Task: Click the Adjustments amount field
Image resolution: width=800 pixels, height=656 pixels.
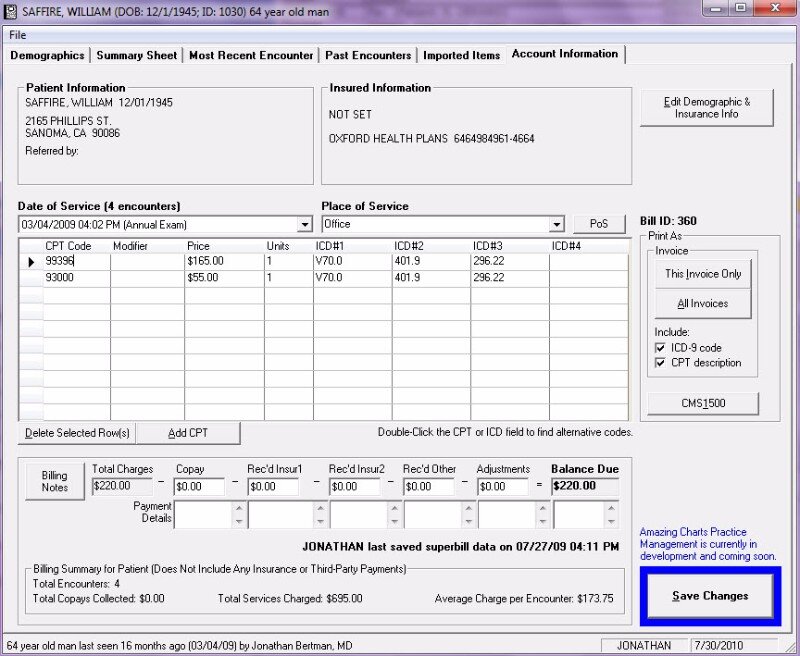Action: 502,487
